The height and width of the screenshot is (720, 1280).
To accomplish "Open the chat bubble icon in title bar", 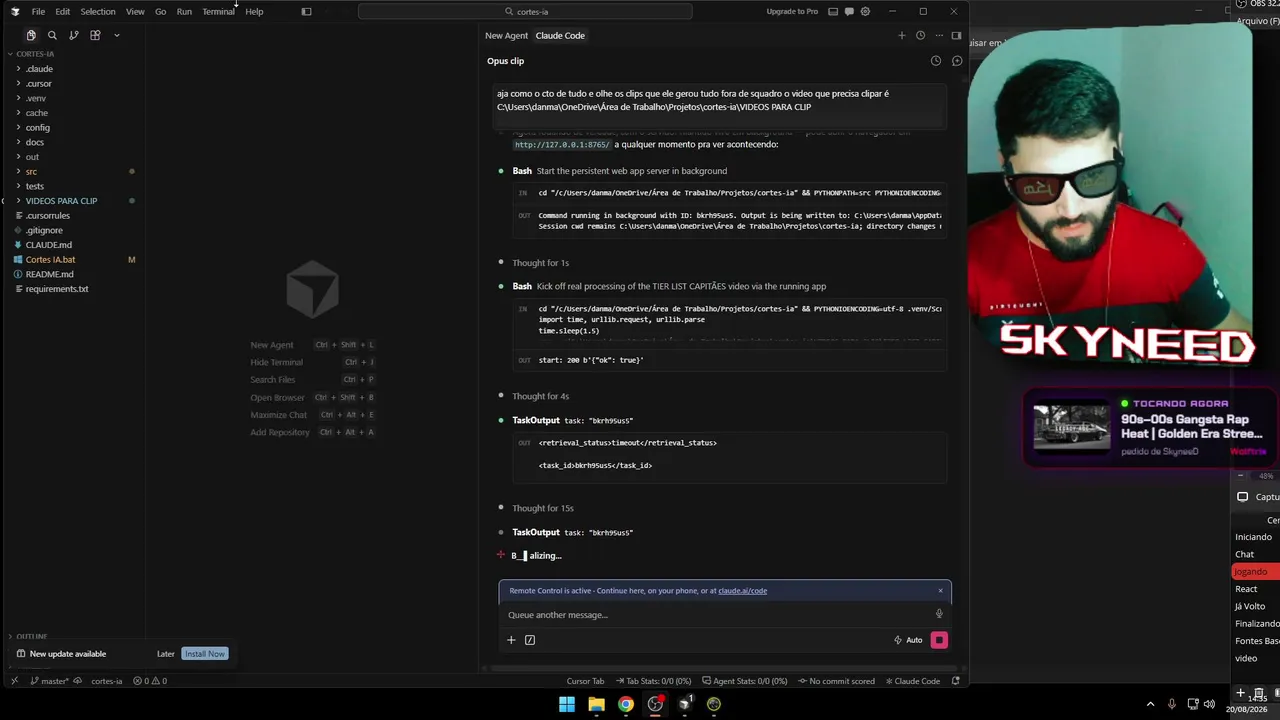I will 849,12.
